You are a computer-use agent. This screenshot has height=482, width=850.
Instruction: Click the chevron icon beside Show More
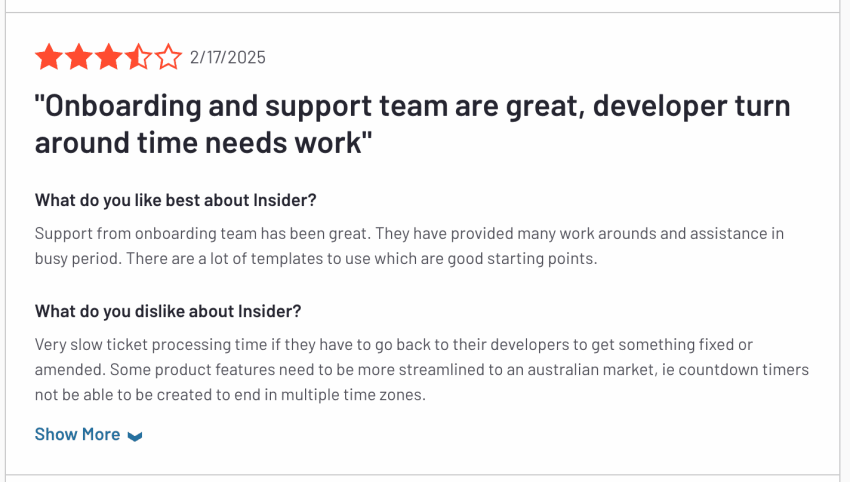pyautogui.click(x=134, y=436)
